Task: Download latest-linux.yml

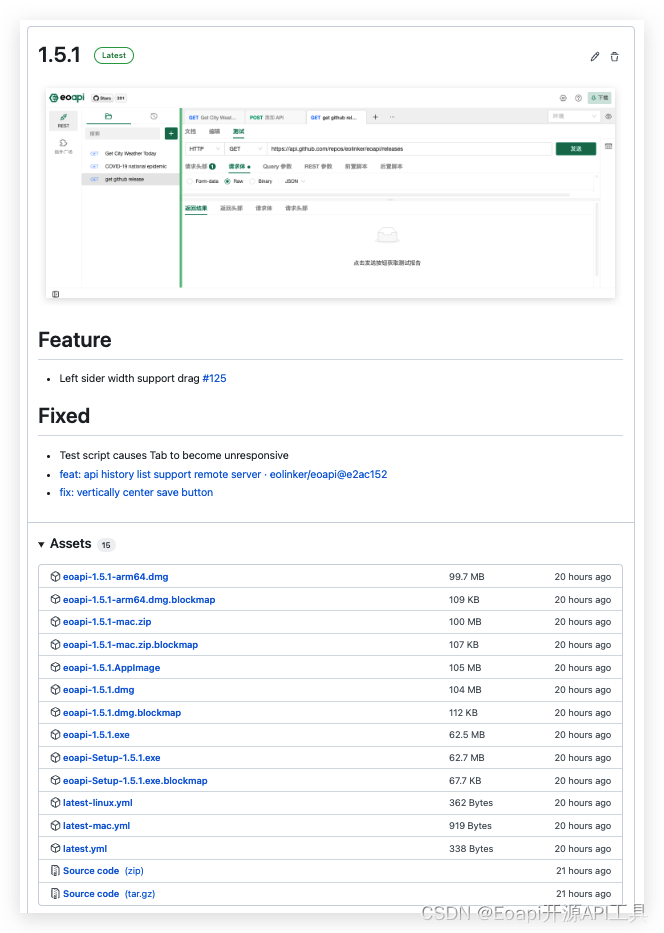Action: [x=98, y=803]
